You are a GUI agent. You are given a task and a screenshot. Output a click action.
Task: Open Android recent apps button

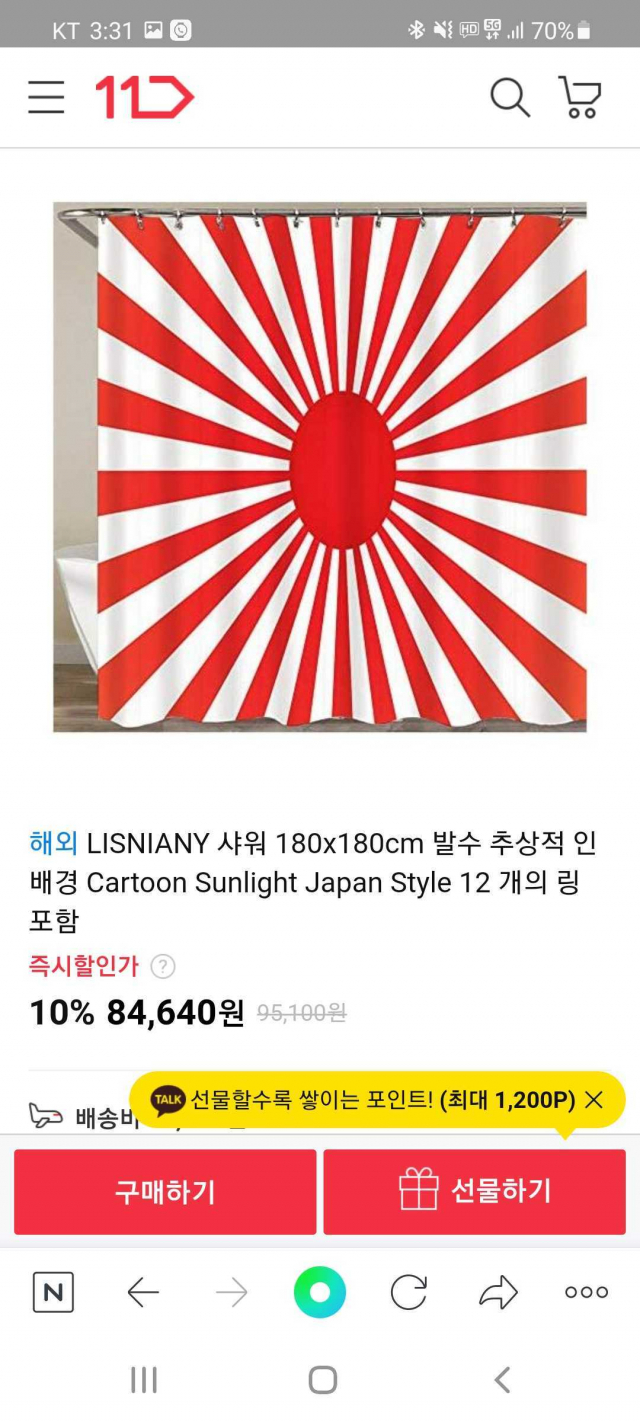point(144,1381)
